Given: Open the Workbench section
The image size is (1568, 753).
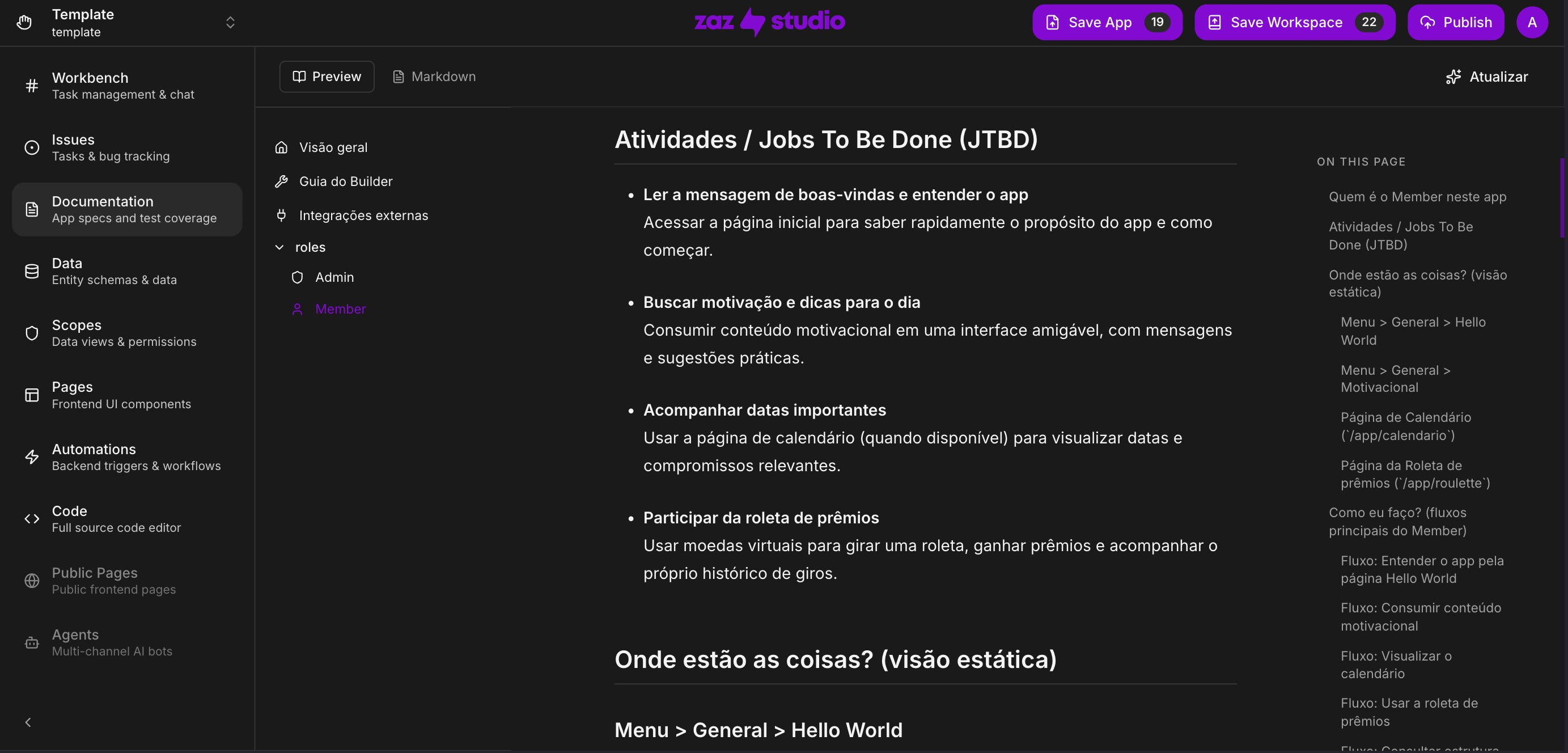Looking at the screenshot, I should pos(127,86).
